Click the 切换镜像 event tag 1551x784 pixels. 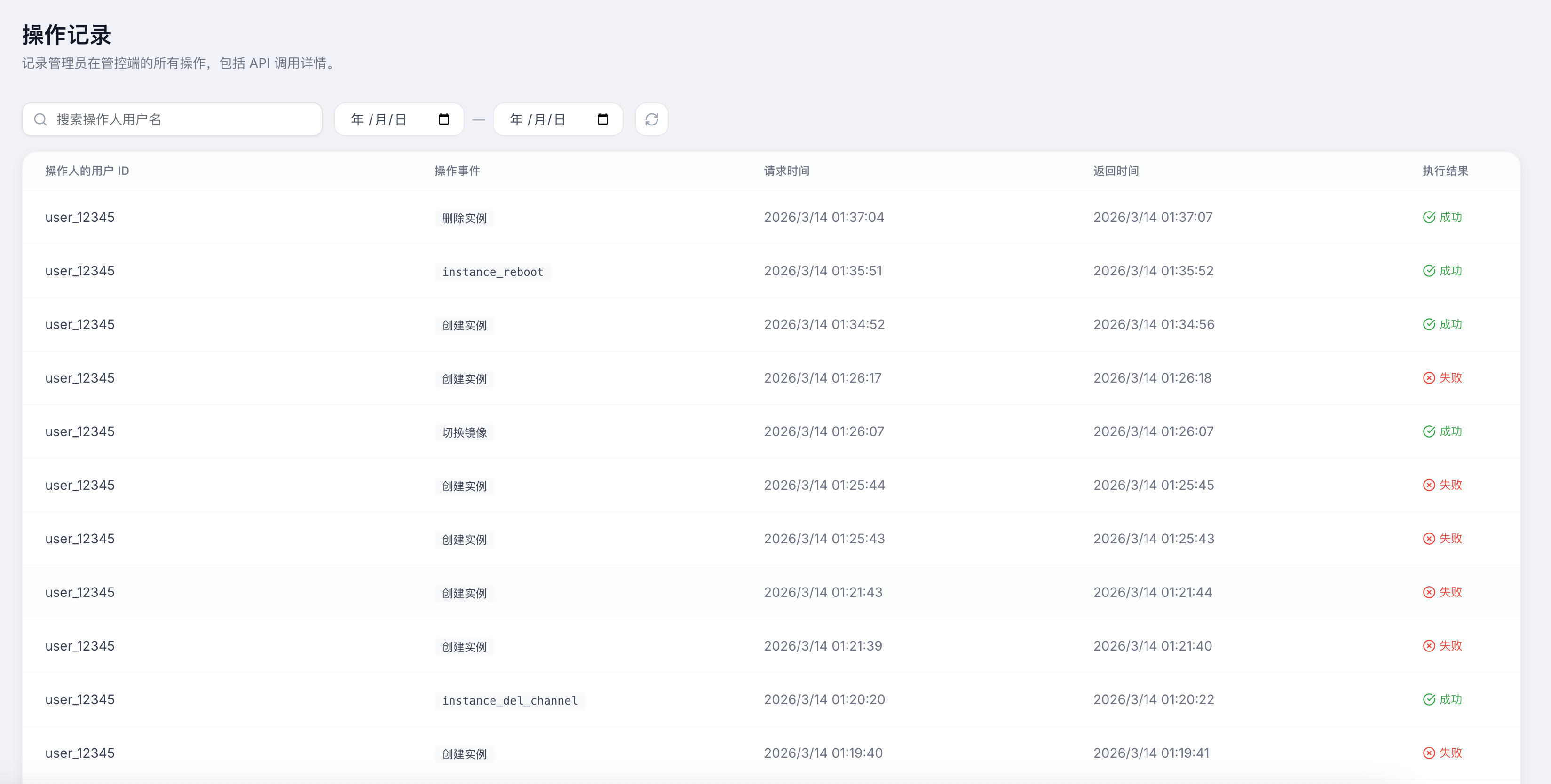464,432
